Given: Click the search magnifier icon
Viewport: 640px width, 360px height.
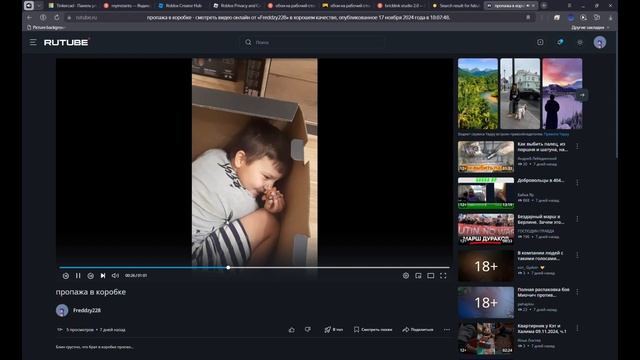Looking at the screenshot, I should pyautogui.click(x=248, y=42).
